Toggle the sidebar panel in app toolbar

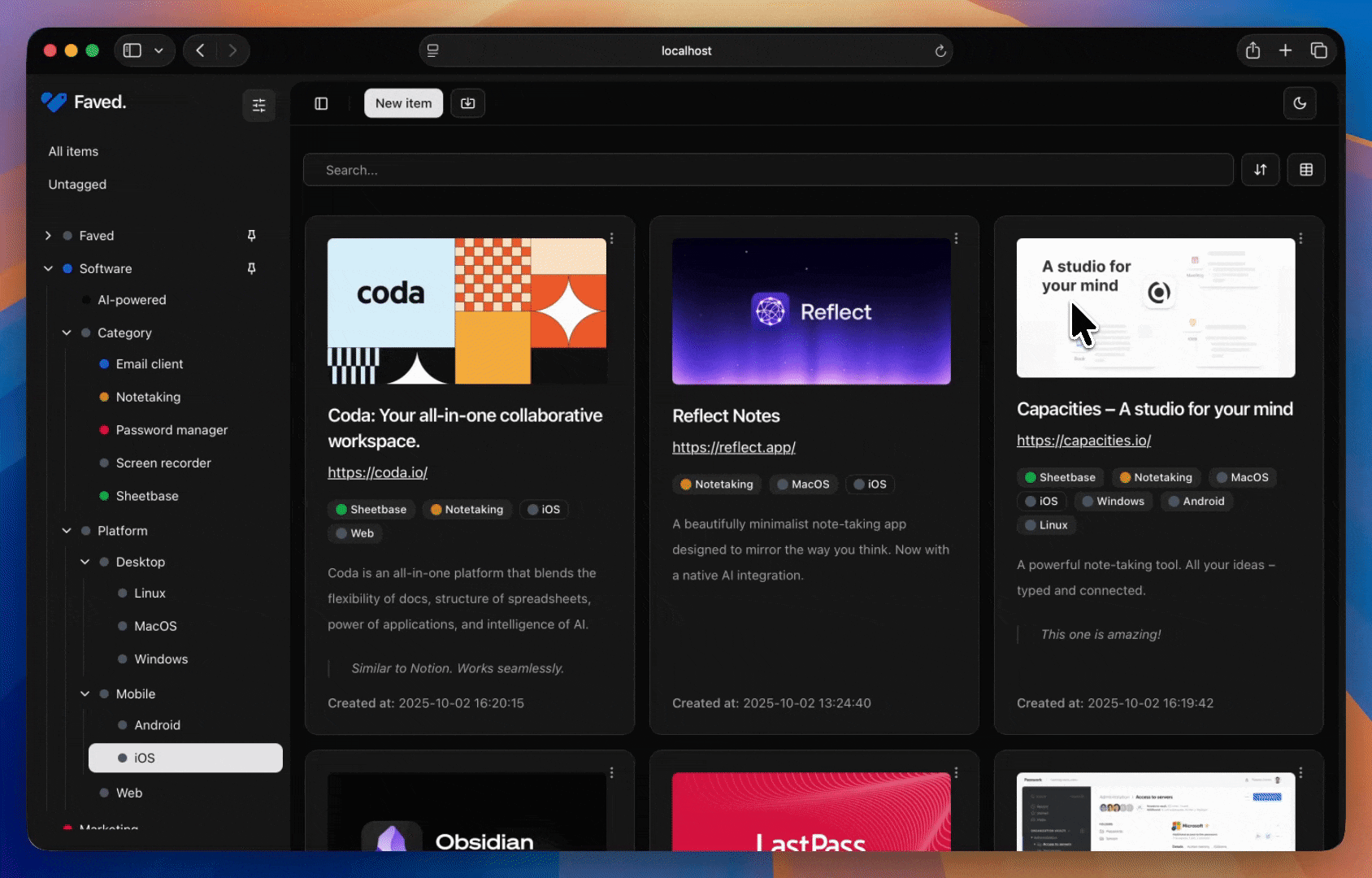point(321,103)
